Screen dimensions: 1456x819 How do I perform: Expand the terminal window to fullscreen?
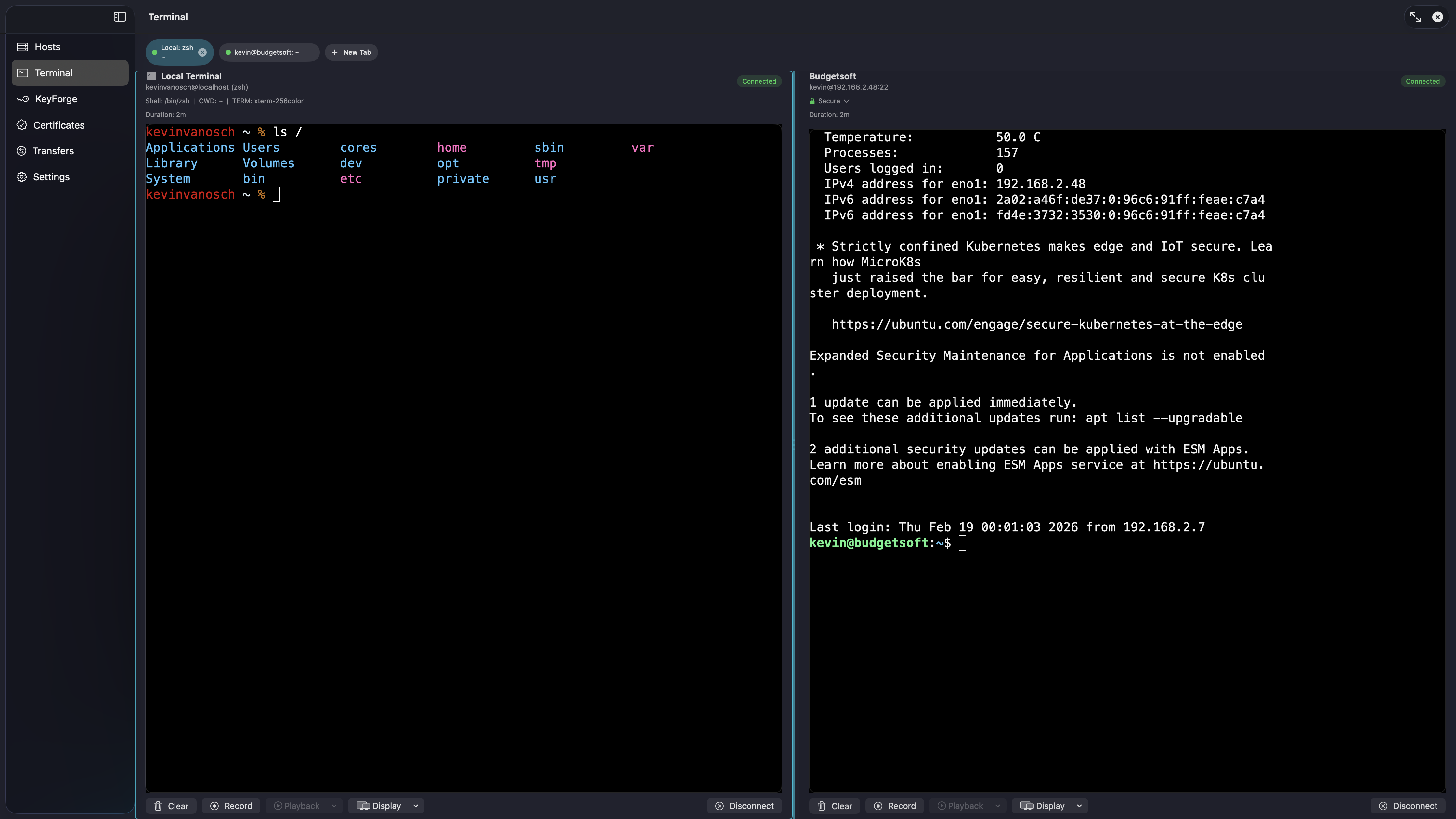click(1416, 16)
